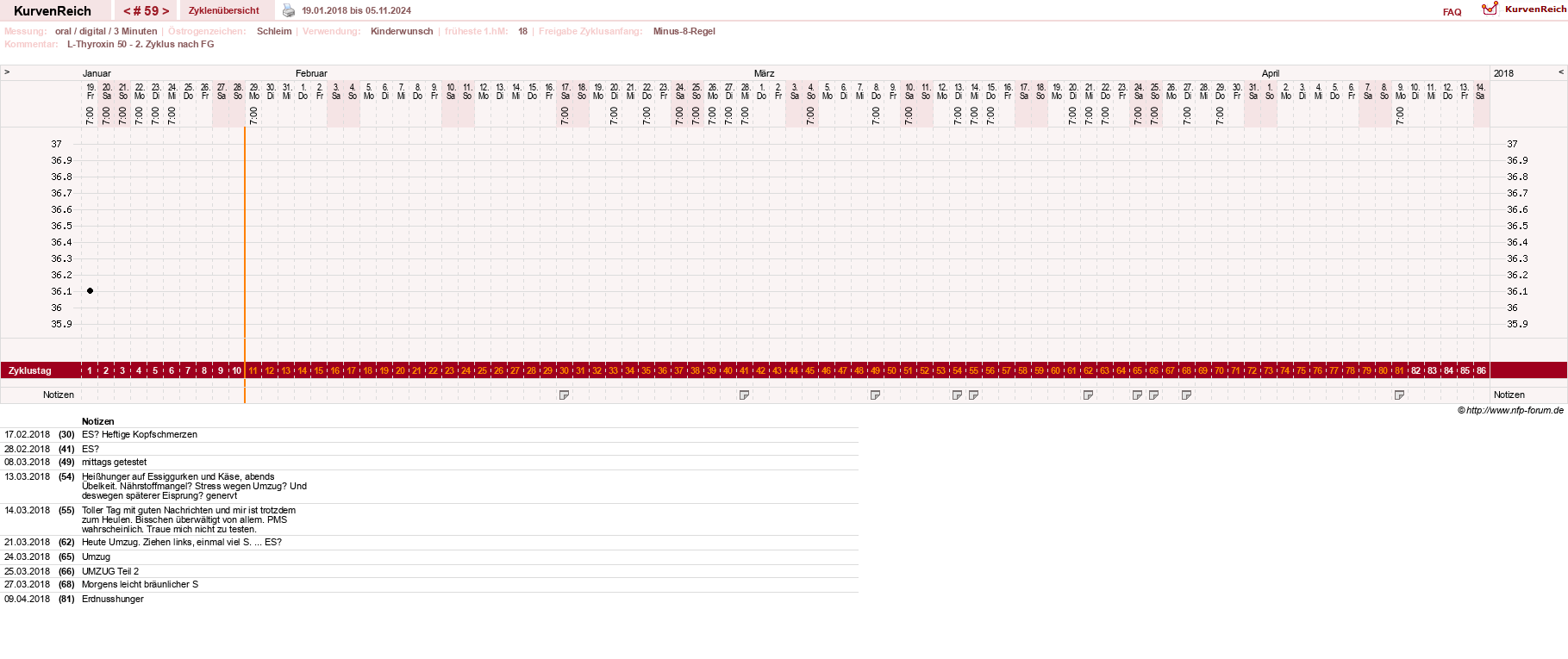Select the 36.1 temperature dot on the chart
The width and height of the screenshot is (1568, 659).
[x=90, y=291]
